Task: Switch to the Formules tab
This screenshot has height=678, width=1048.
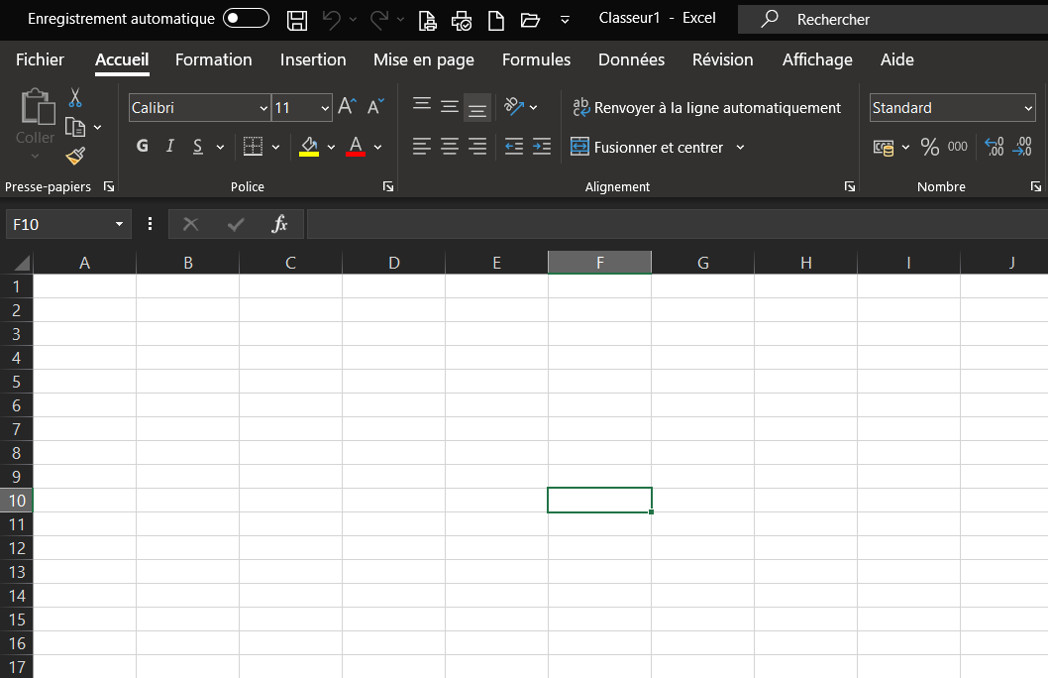Action: (x=536, y=60)
